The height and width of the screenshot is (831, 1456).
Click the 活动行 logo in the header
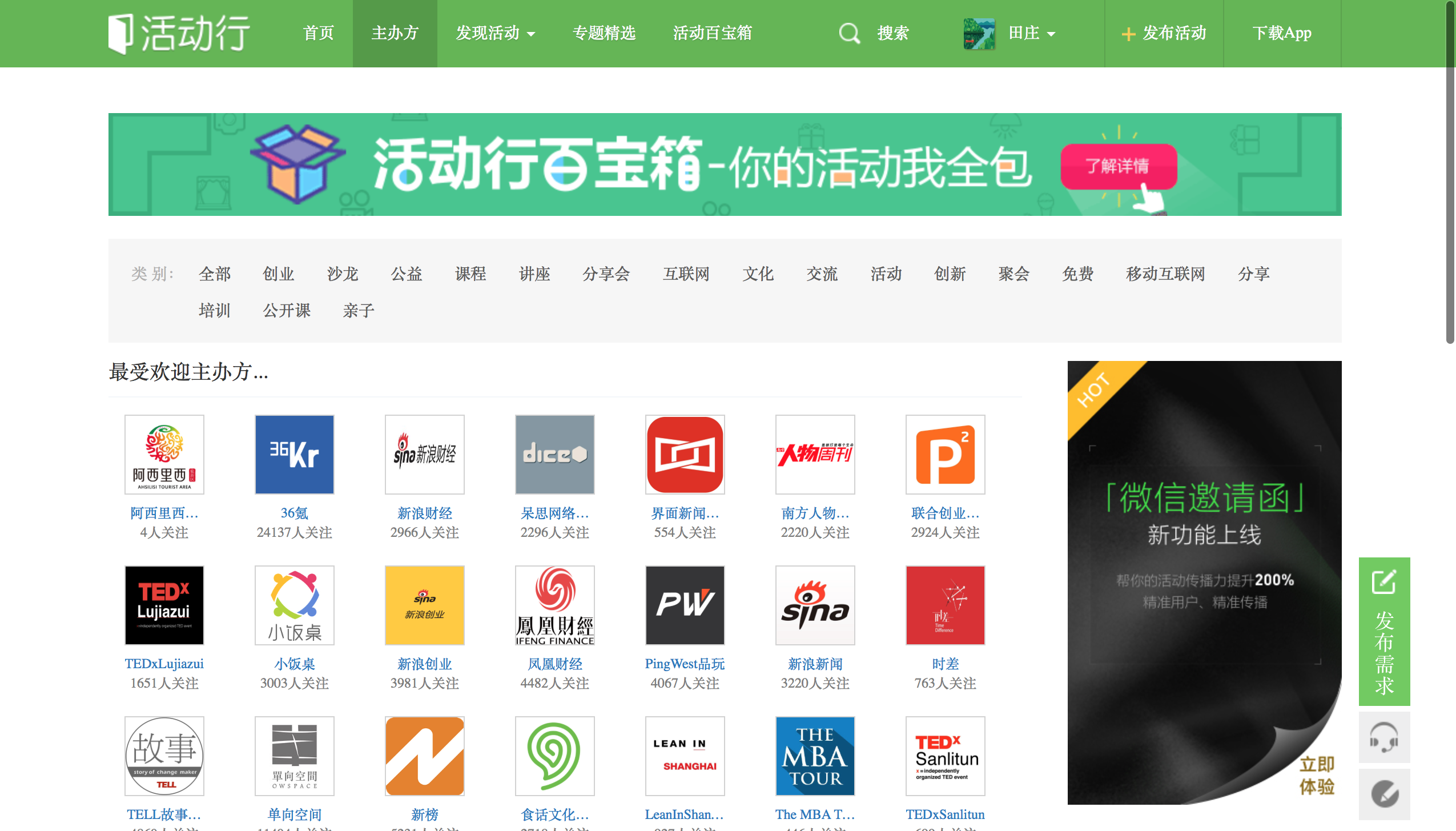point(179,34)
